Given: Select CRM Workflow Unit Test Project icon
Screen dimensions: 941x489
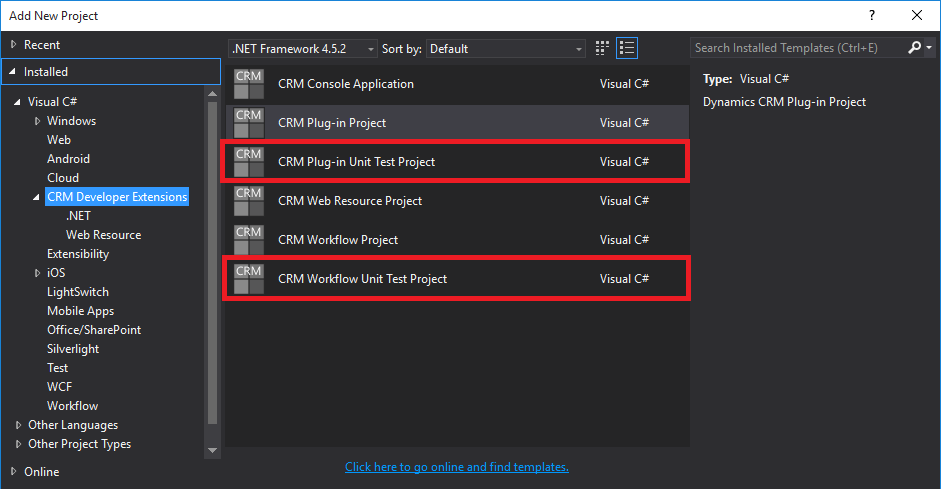Looking at the screenshot, I should click(x=248, y=279).
